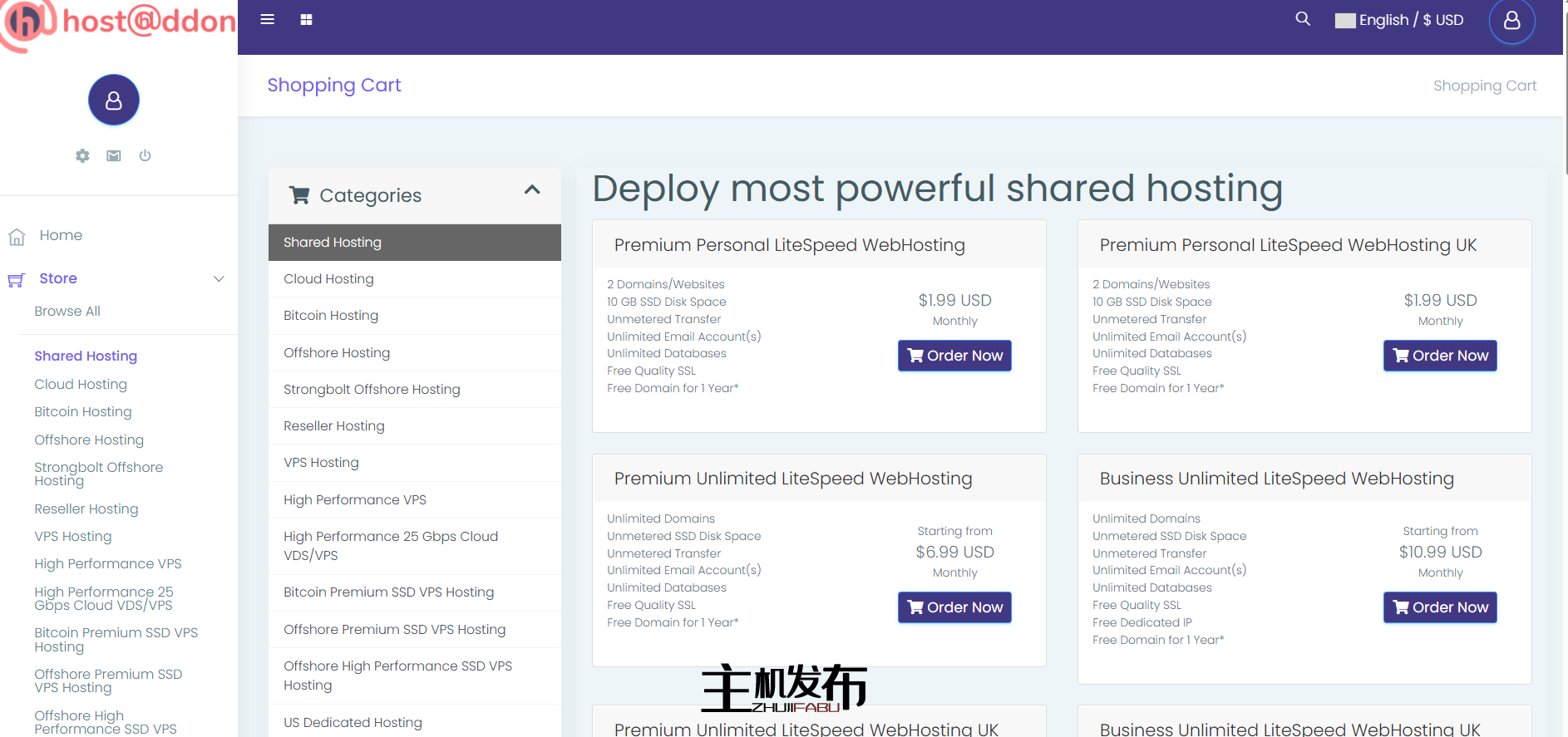Select Browse All in sidebar
The height and width of the screenshot is (737, 1568).
[x=67, y=311]
